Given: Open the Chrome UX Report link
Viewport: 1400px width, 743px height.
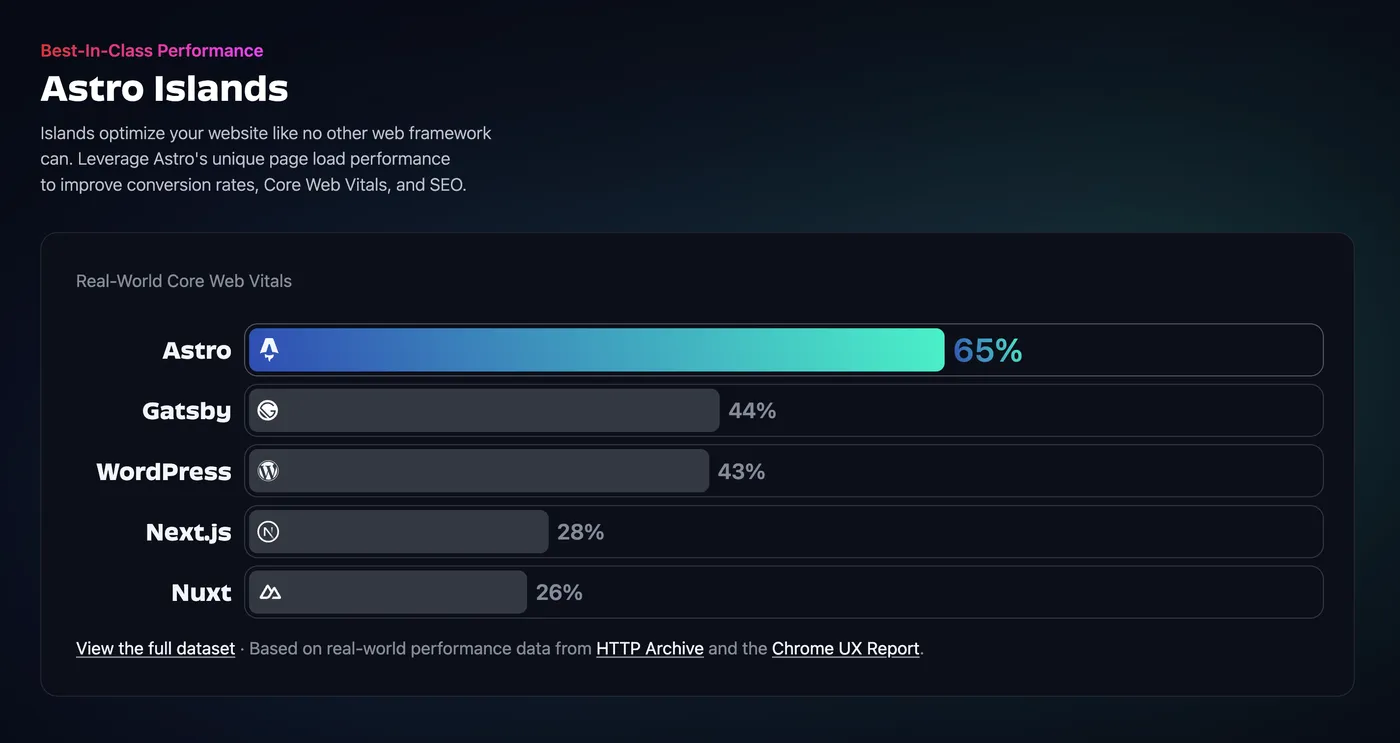Looking at the screenshot, I should pos(845,648).
